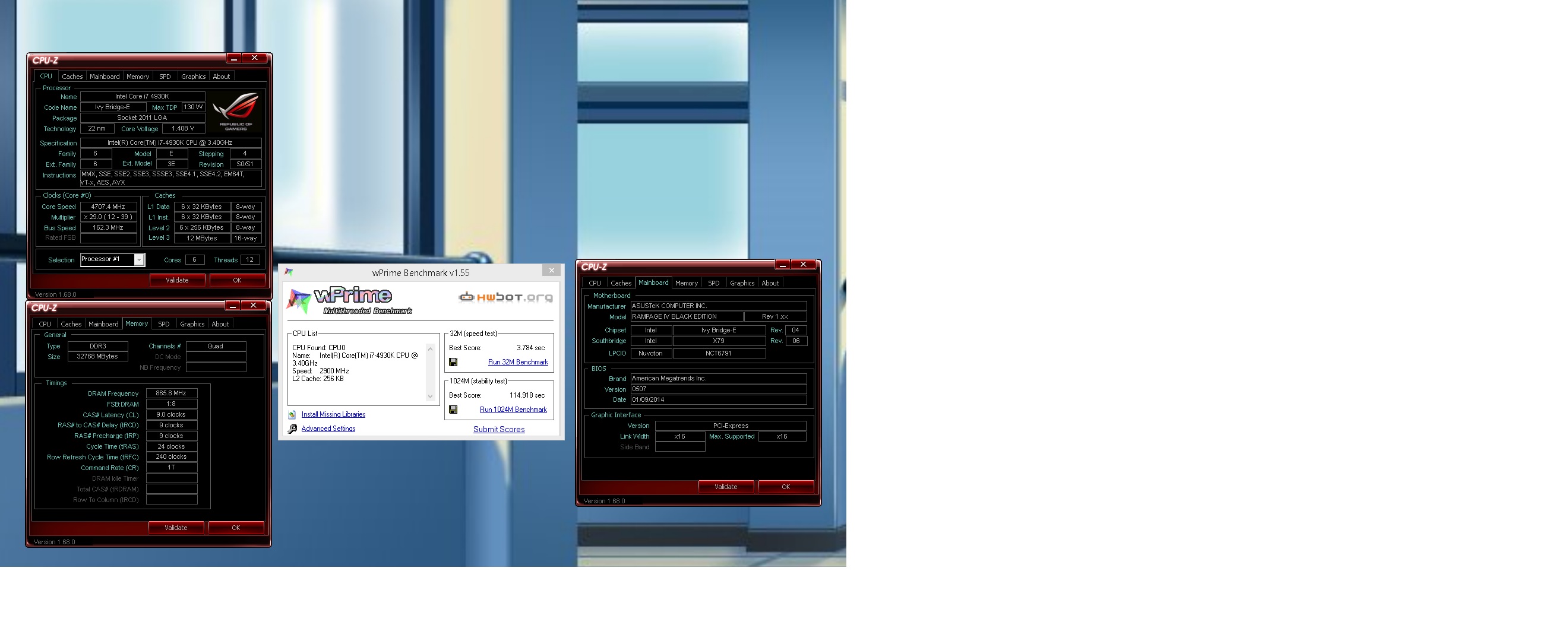Image resolution: width=1568 pixels, height=641 pixels.
Task: Click the Advanced Settings wrench icon
Action: point(292,429)
